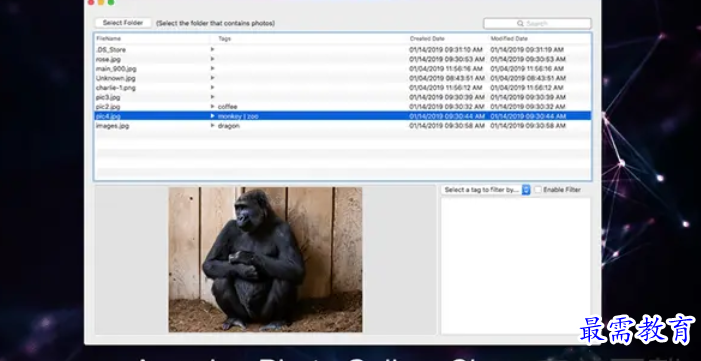Click the 'monkey | zoo' tag cell
Screen dimensions: 701x361
click(238, 116)
